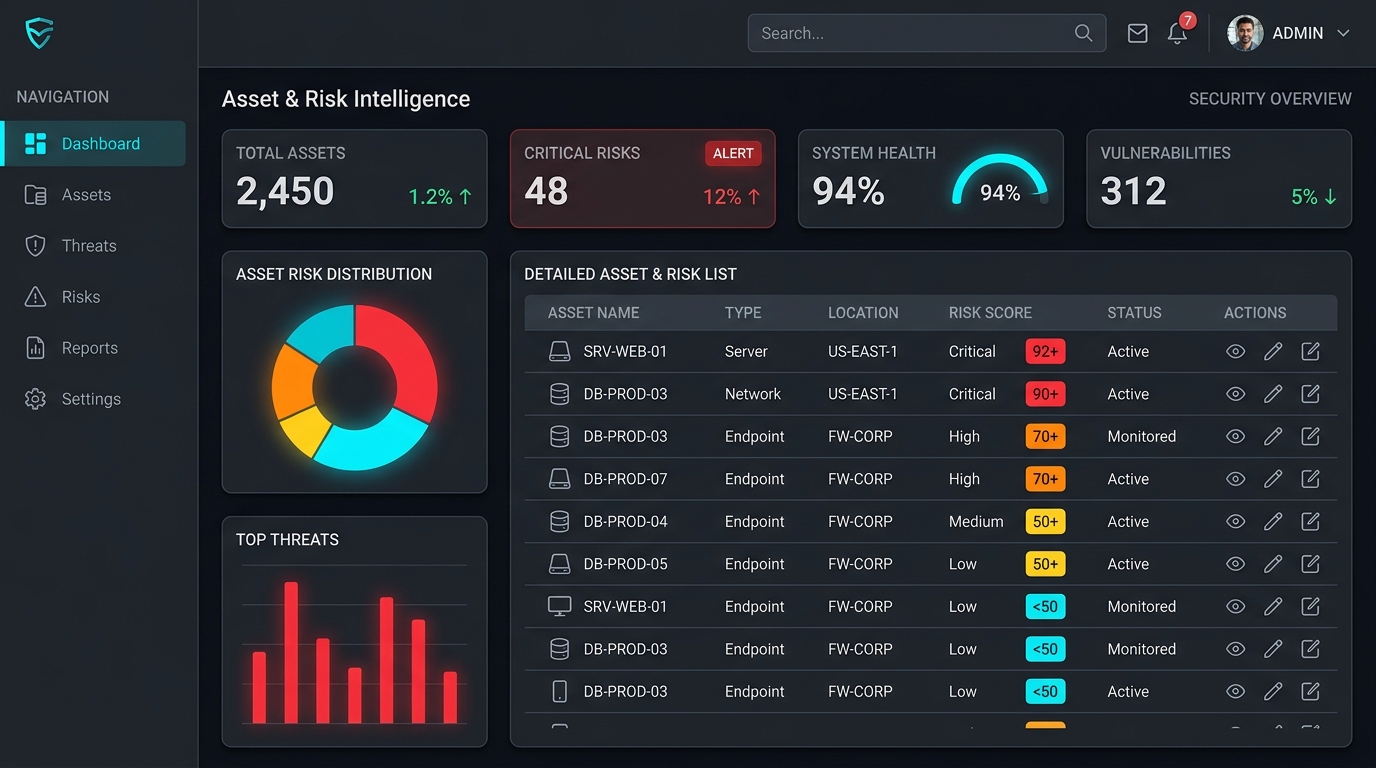The width and height of the screenshot is (1376, 768).
Task: Click eye icon on SRV-WEB-01 Endpoint row
Action: coord(1236,607)
